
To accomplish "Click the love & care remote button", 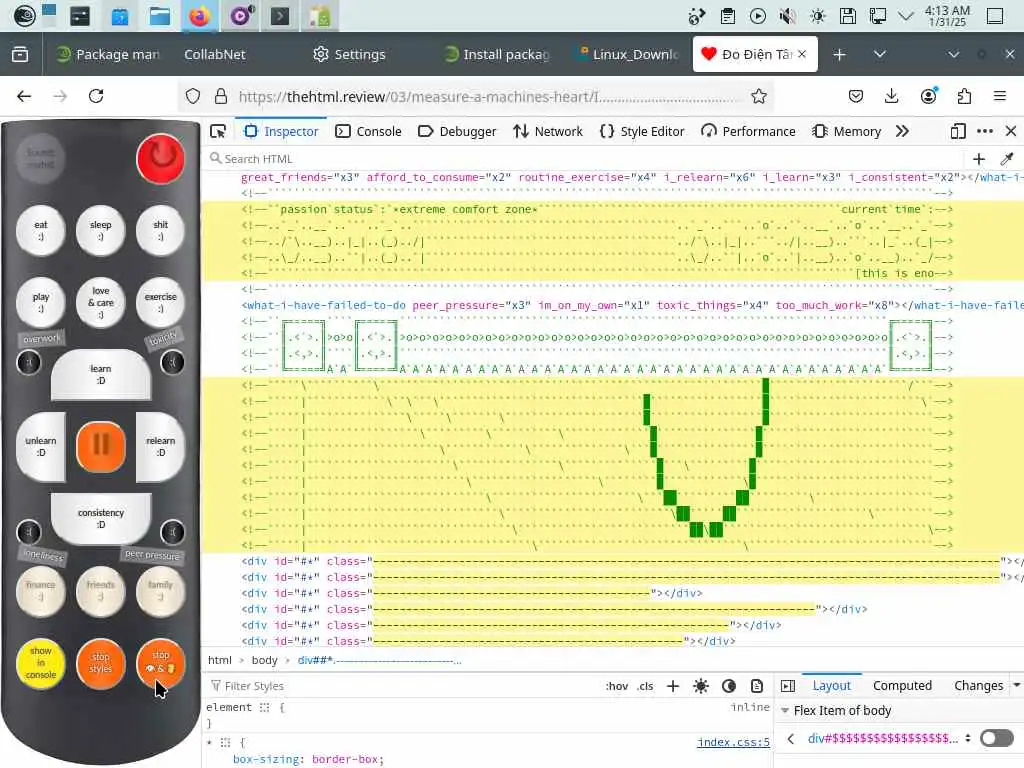I will tap(101, 302).
